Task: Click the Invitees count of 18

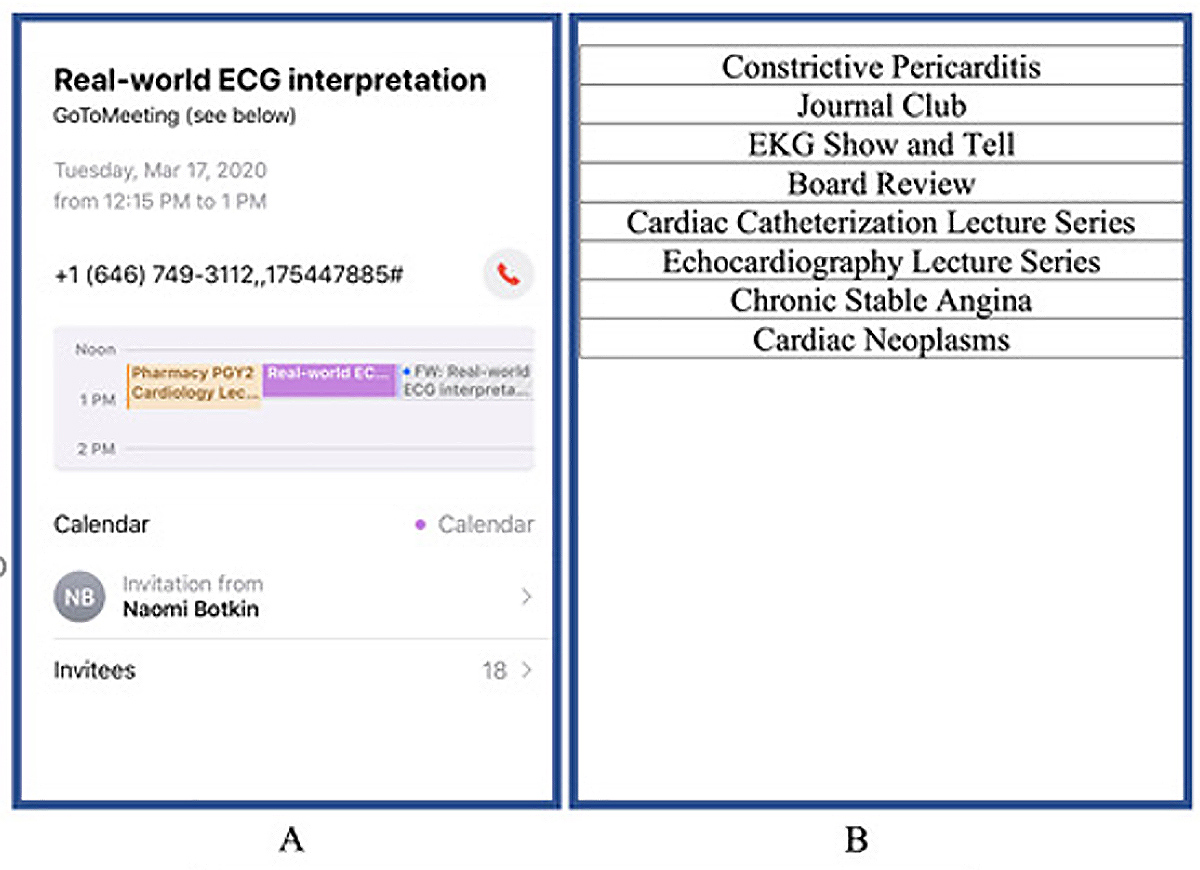Action: click(x=494, y=670)
